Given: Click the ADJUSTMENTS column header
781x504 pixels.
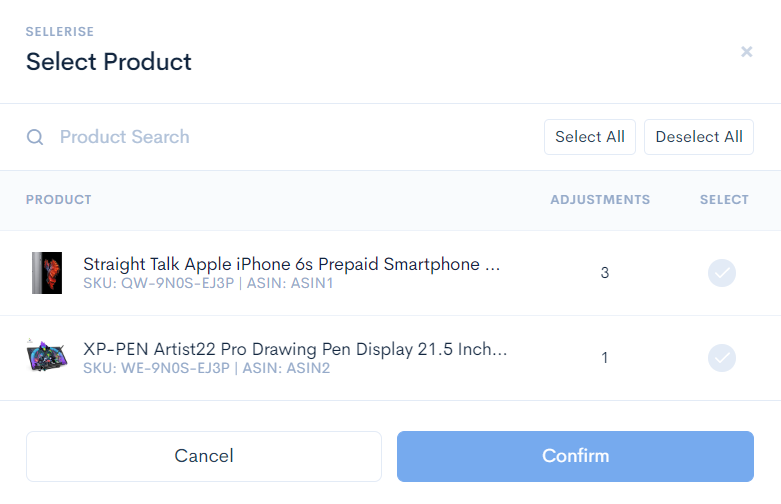Looking at the screenshot, I should 600,200.
